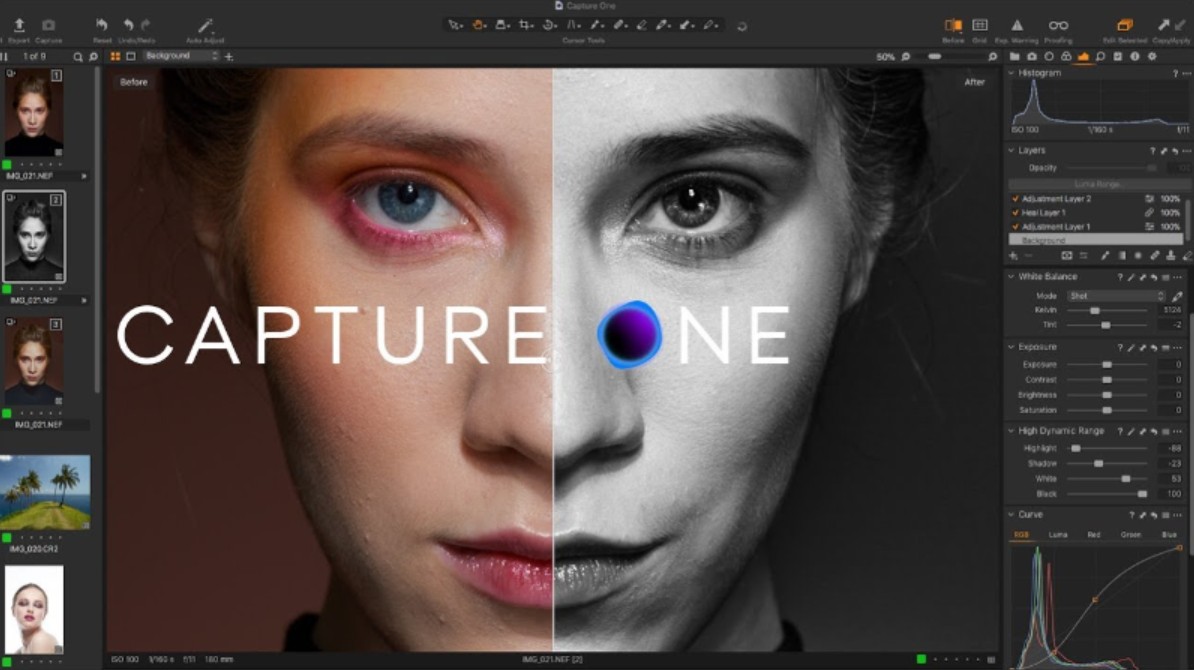1194x670 pixels.
Task: Click the Export icon in the toolbar
Action: point(19,25)
